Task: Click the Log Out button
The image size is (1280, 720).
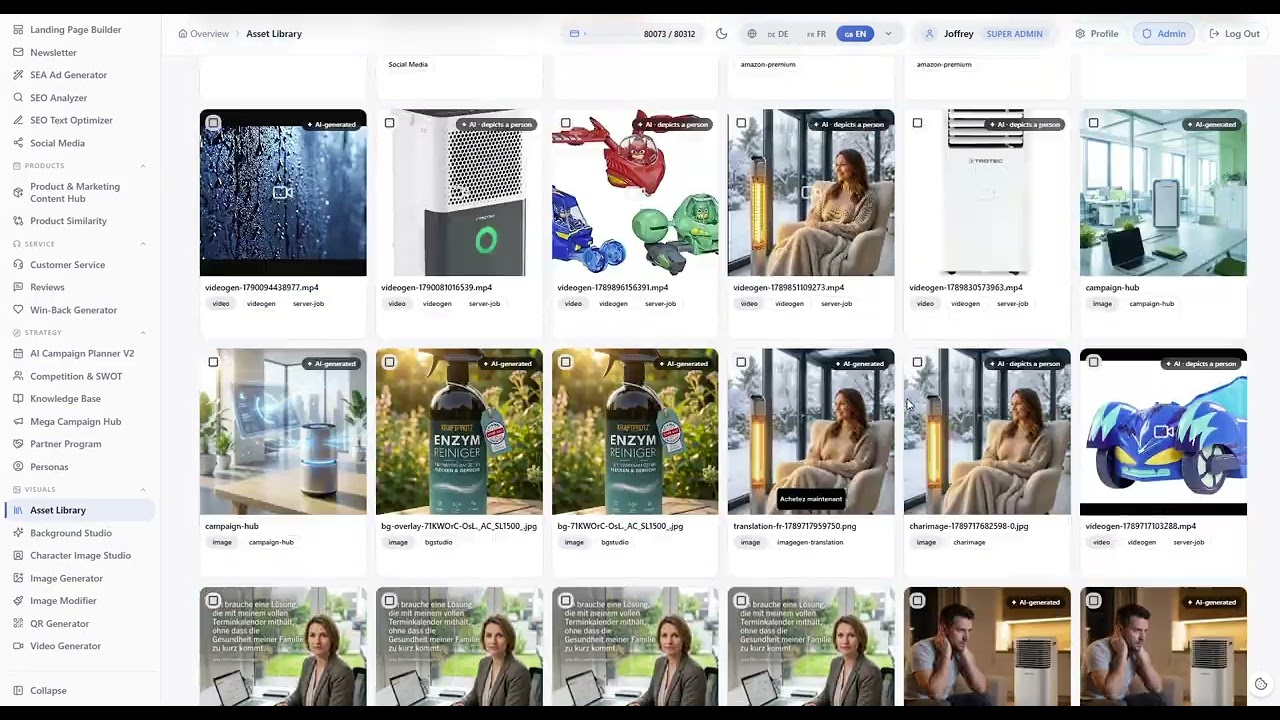Action: click(1234, 34)
